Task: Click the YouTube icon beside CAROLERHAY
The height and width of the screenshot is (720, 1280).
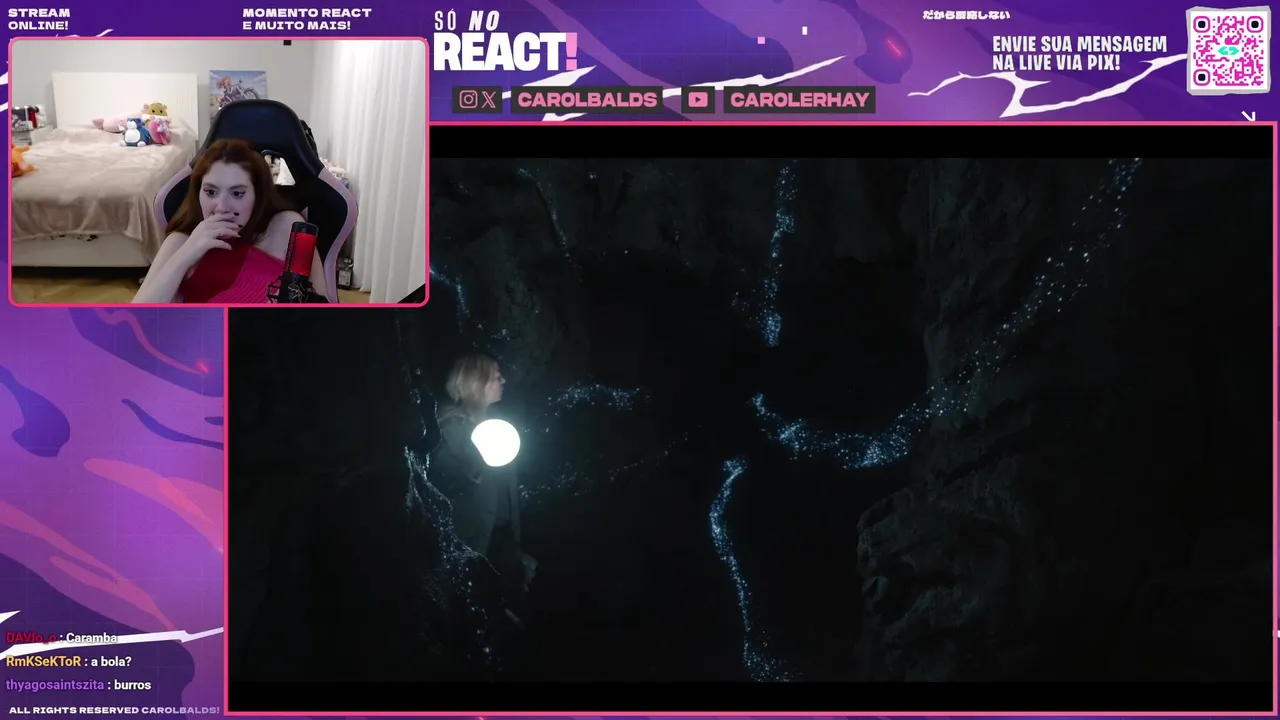Action: point(698,99)
